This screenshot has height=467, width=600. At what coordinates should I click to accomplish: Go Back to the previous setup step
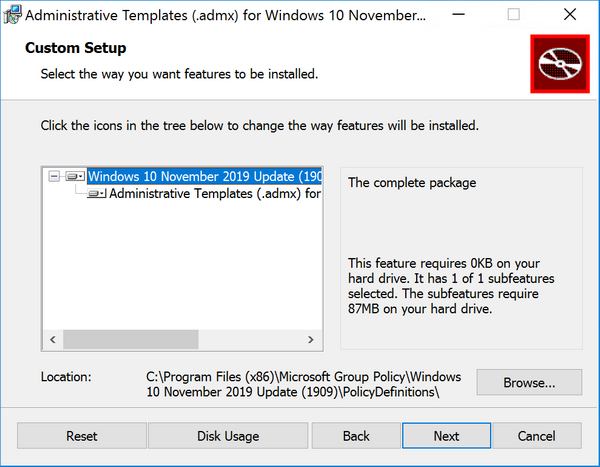tap(356, 436)
